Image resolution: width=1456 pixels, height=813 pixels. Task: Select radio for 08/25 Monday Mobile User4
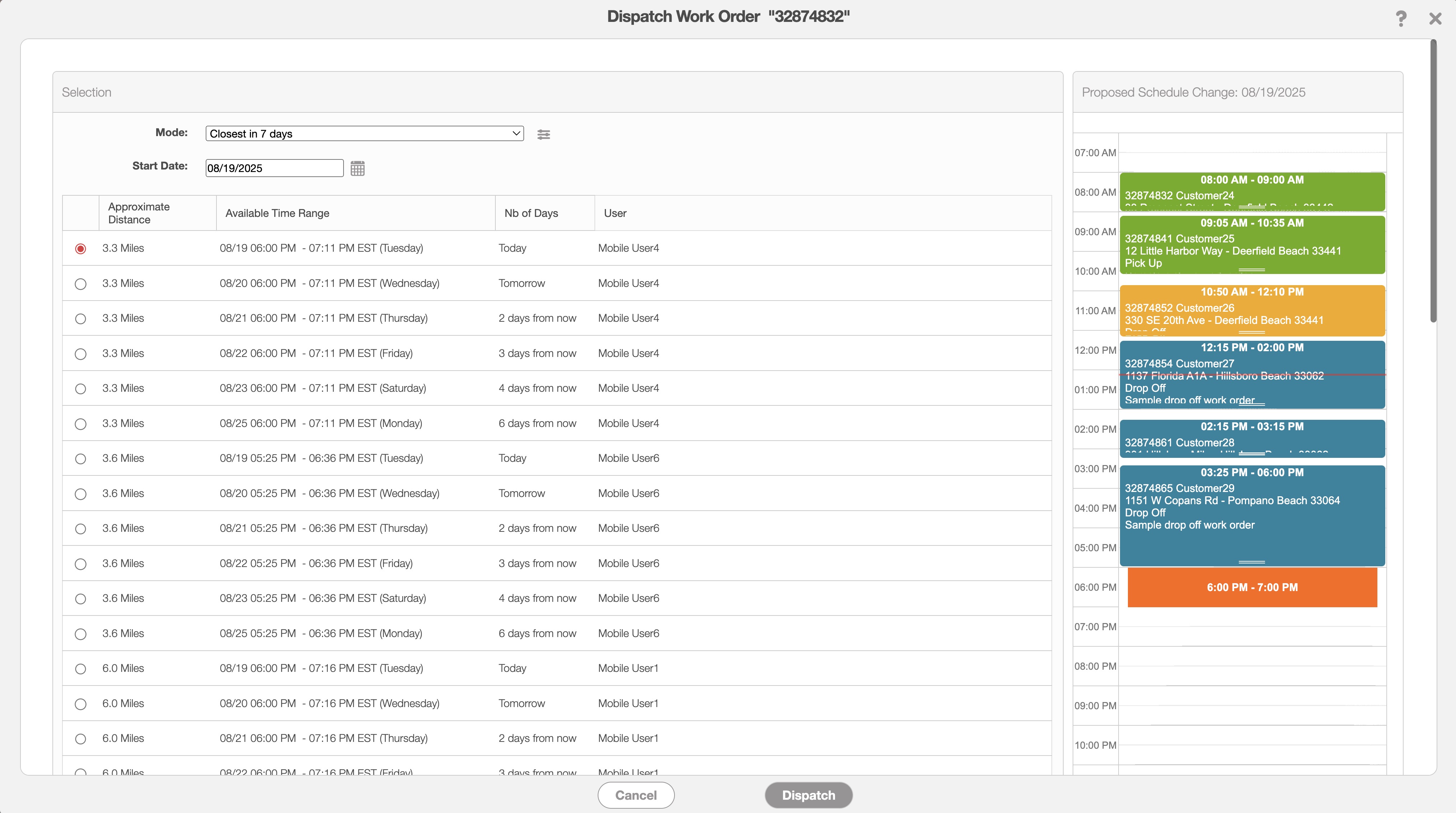[80, 424]
